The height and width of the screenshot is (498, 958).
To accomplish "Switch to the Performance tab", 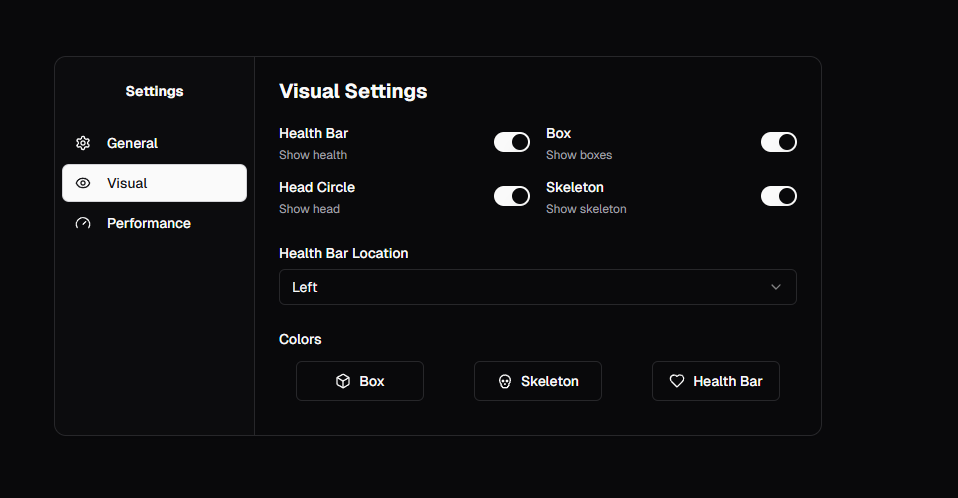I will (155, 224).
